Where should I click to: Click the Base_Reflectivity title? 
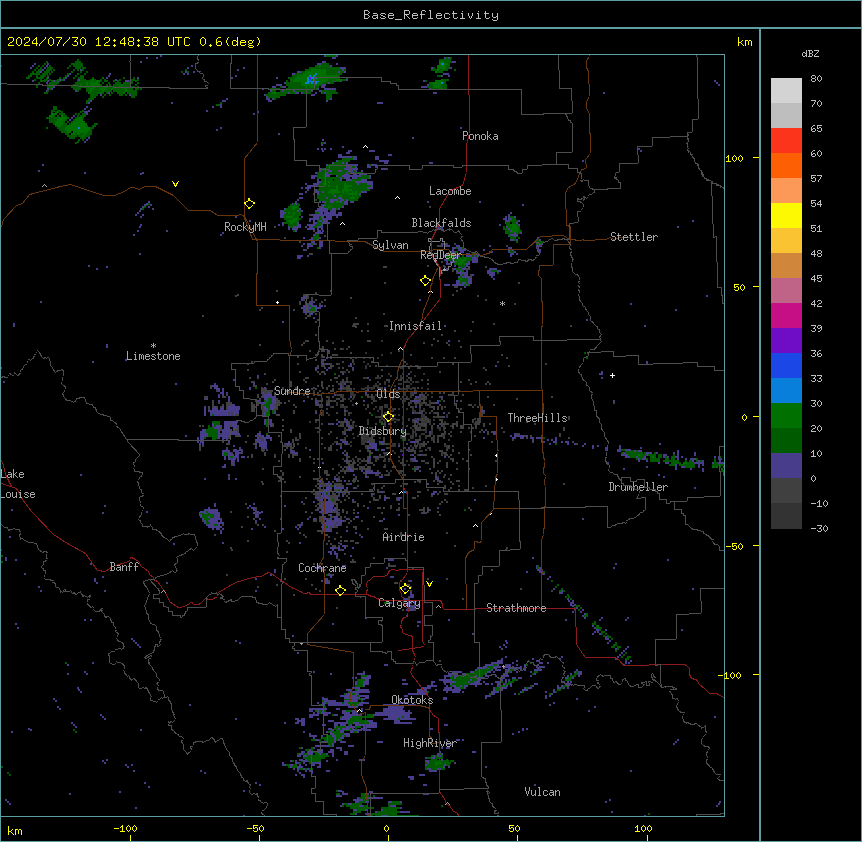[431, 15]
